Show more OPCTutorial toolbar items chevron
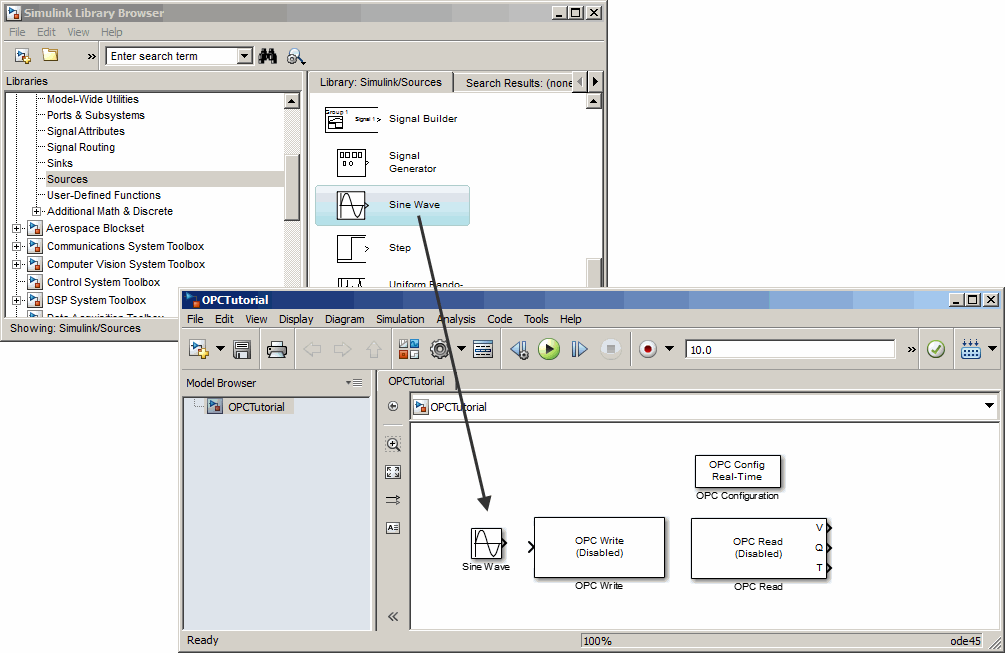This screenshot has width=1005, height=653. (911, 350)
